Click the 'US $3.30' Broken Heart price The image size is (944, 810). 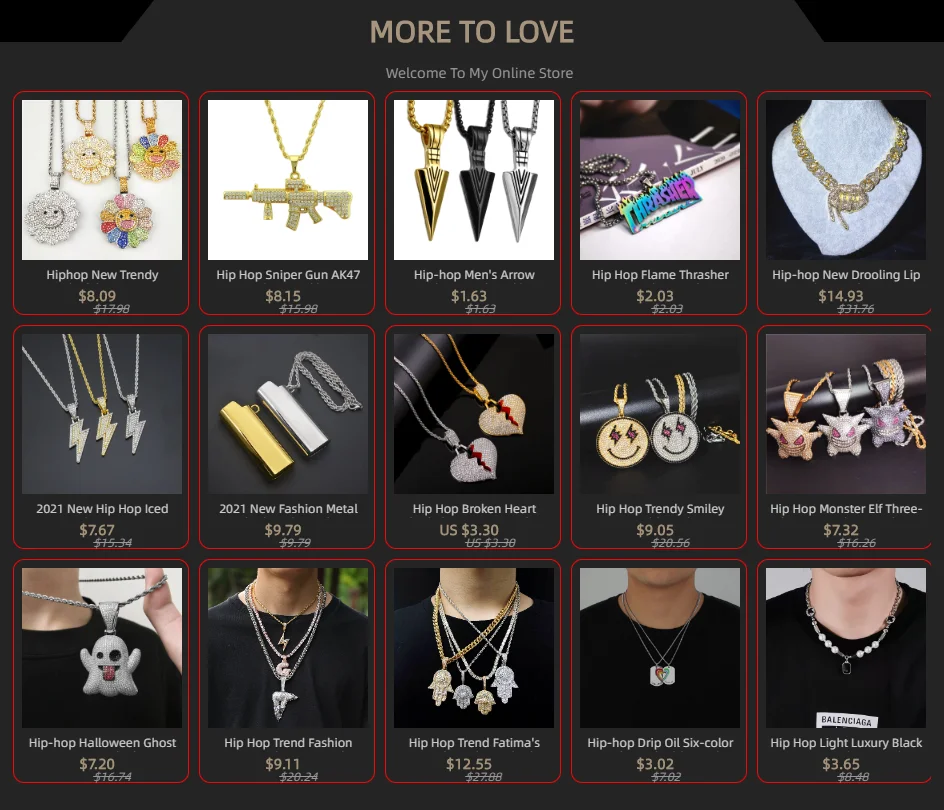pos(469,530)
